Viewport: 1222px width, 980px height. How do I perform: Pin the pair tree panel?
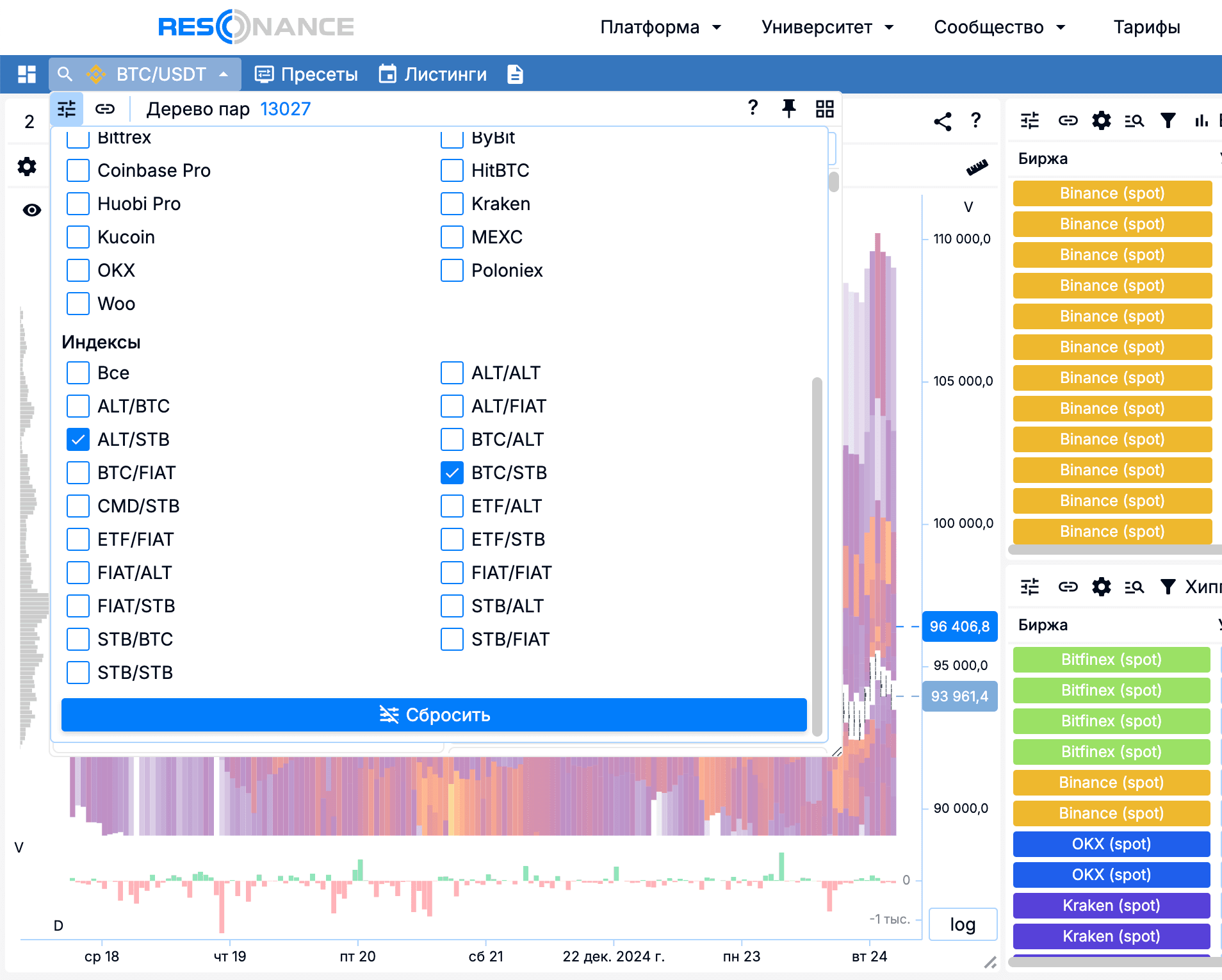point(789,108)
